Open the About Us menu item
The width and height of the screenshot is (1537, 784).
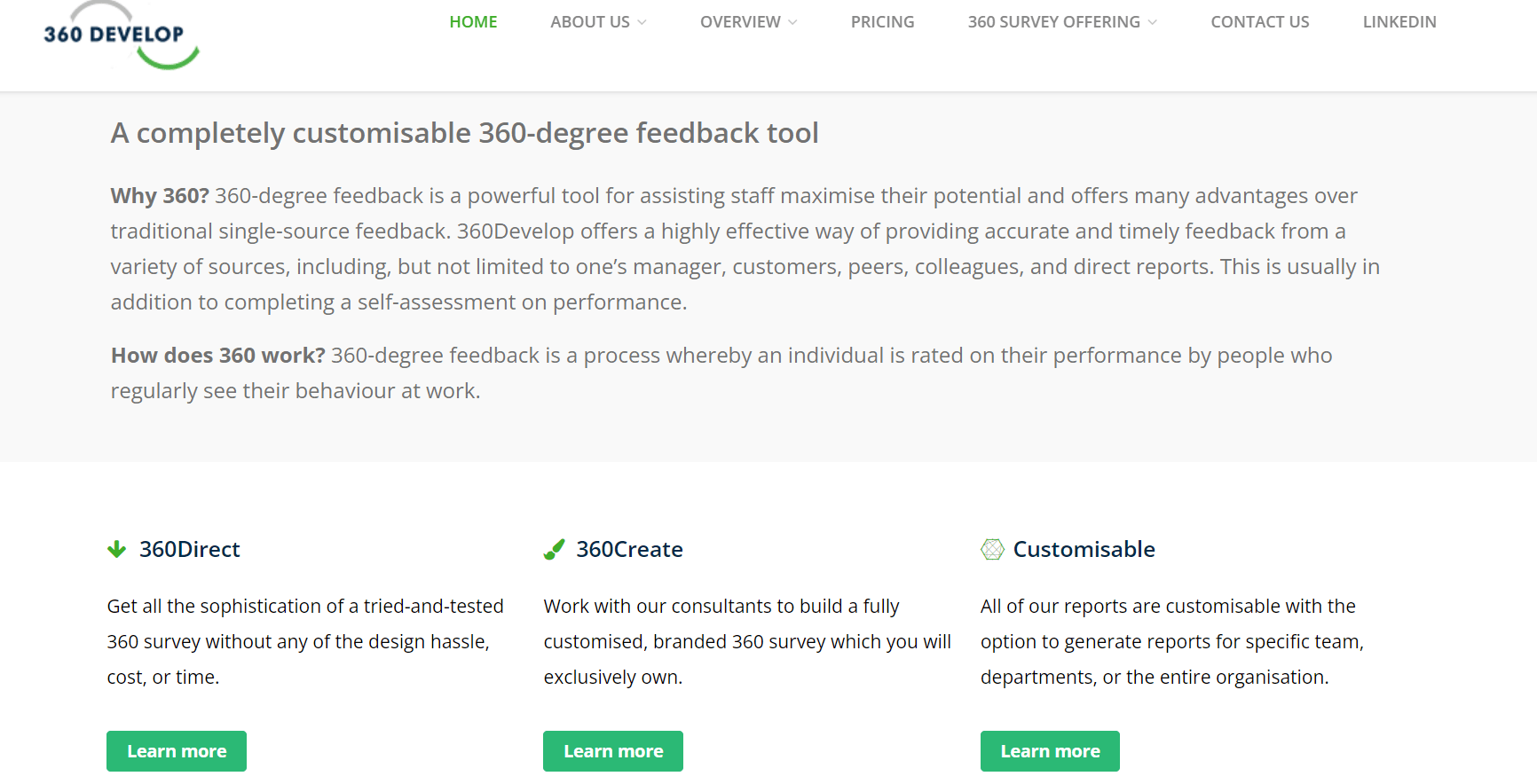click(589, 22)
